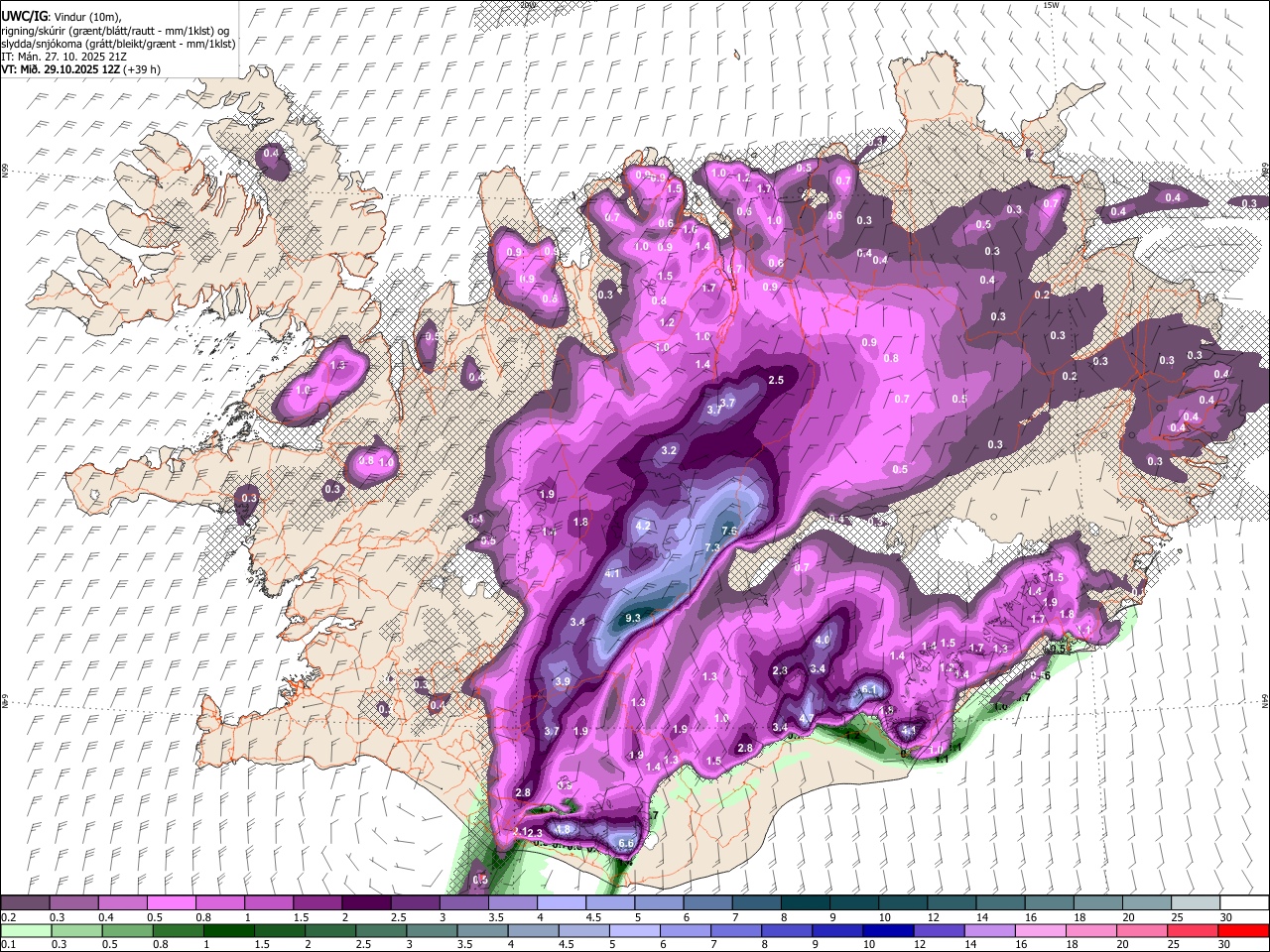The image size is (1270, 952).
Task: Click the 9.3 precipitation value on the map
Action: point(634,618)
